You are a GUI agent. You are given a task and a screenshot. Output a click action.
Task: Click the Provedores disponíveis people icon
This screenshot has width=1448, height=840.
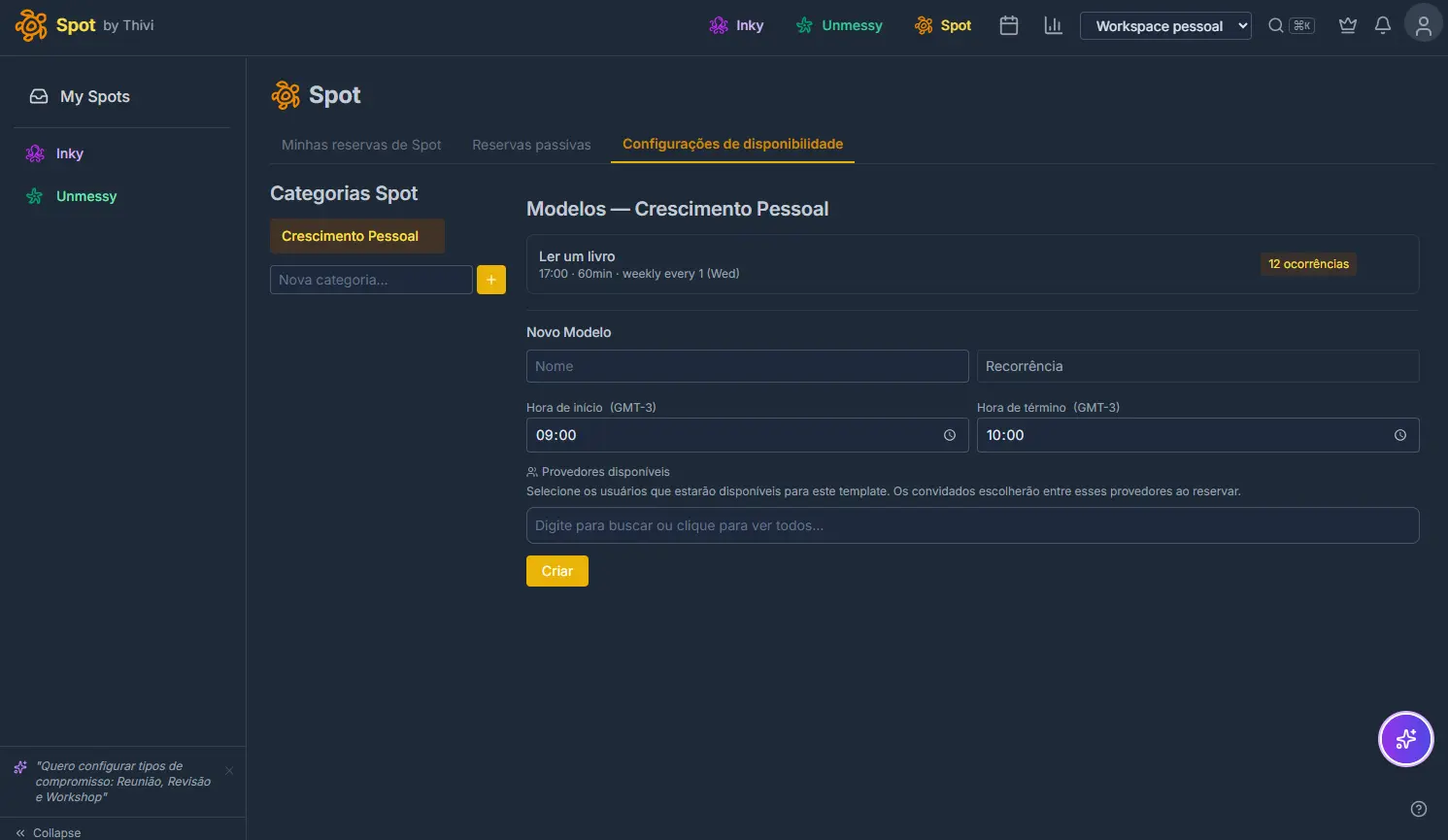532,472
